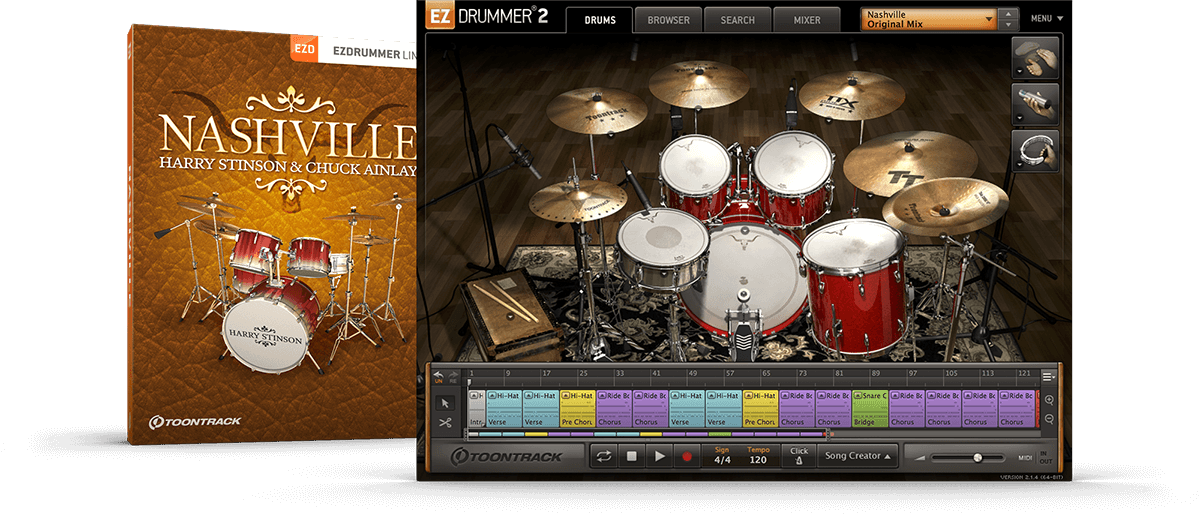Switch to the BROWSER tab
Image resolution: width=1200 pixels, height=517 pixels.
[668, 20]
